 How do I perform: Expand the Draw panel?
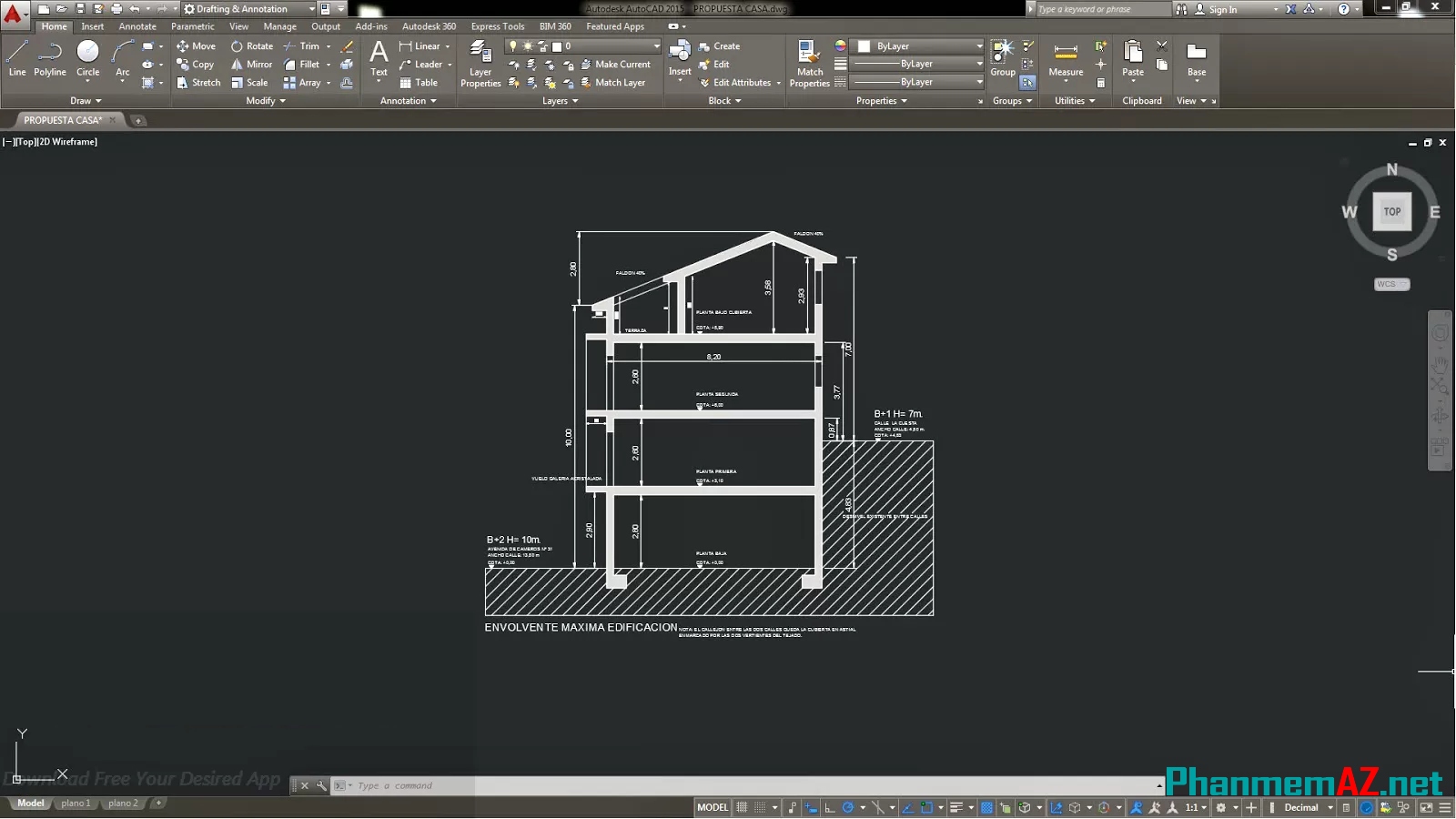(86, 100)
